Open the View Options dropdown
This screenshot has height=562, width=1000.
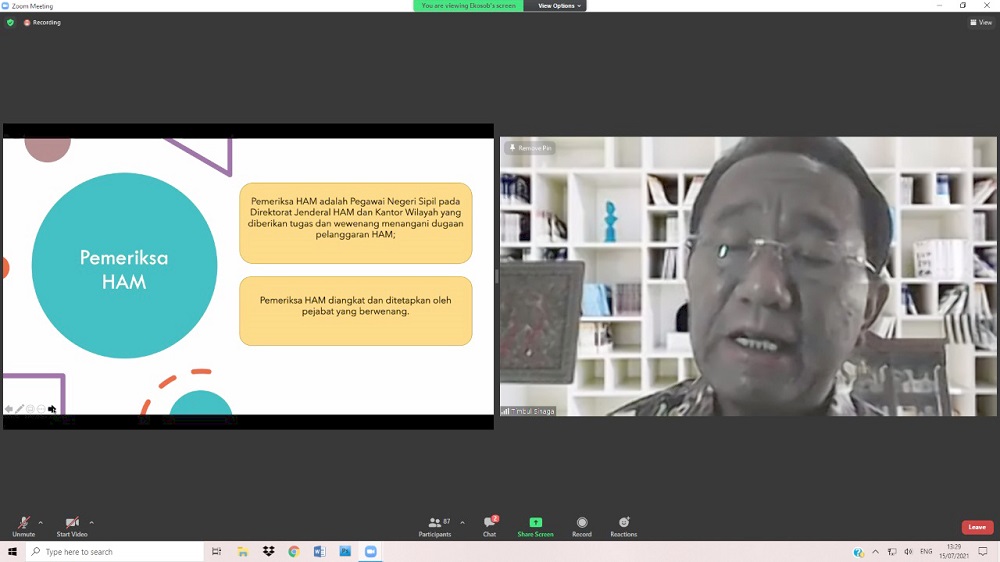[558, 6]
